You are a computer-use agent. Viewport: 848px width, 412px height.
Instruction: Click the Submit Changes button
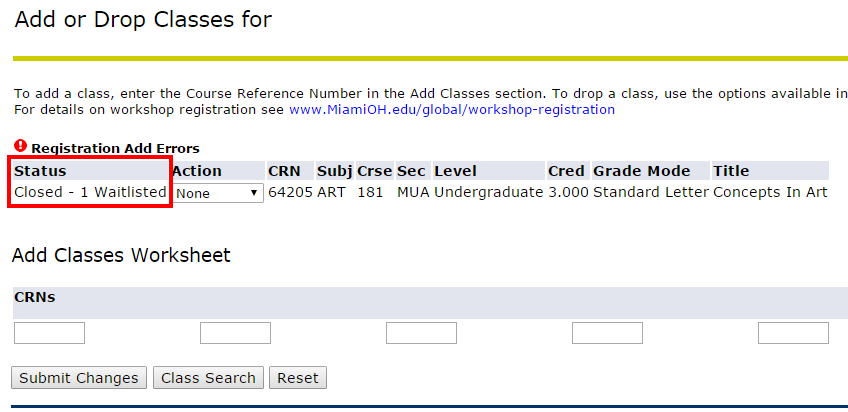coord(79,377)
